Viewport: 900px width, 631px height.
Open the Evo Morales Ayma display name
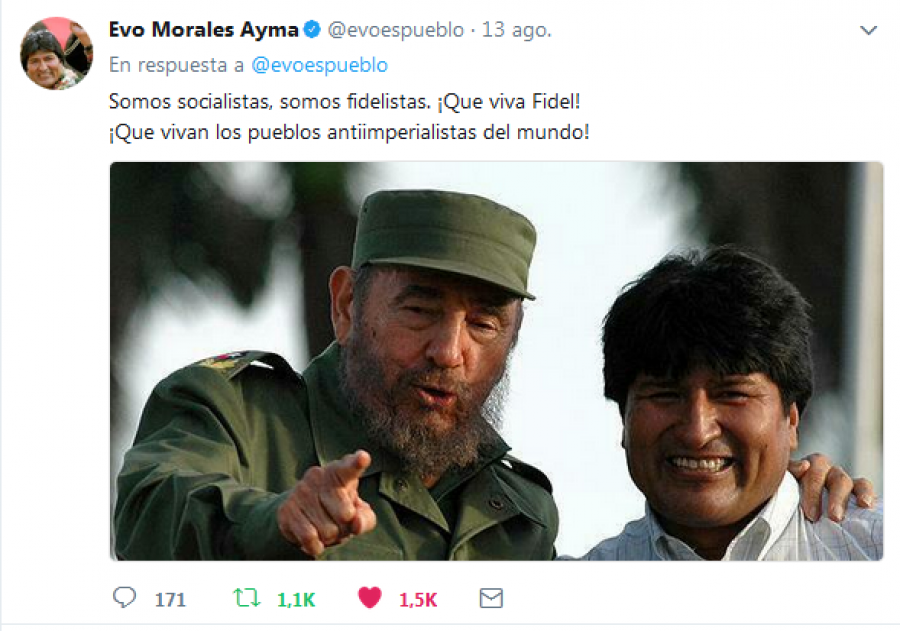pyautogui.click(x=204, y=30)
